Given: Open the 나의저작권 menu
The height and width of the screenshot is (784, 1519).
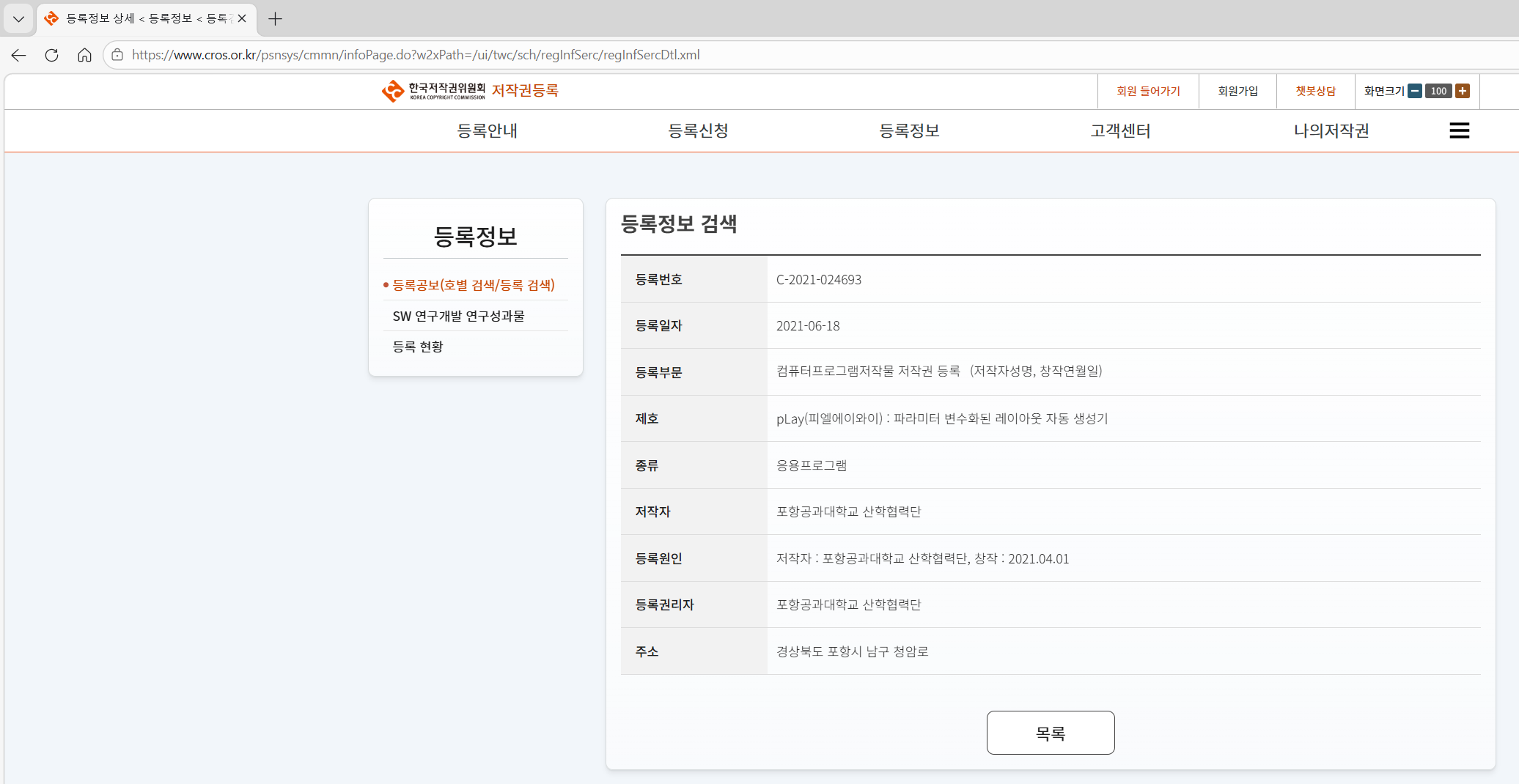Looking at the screenshot, I should [1331, 130].
